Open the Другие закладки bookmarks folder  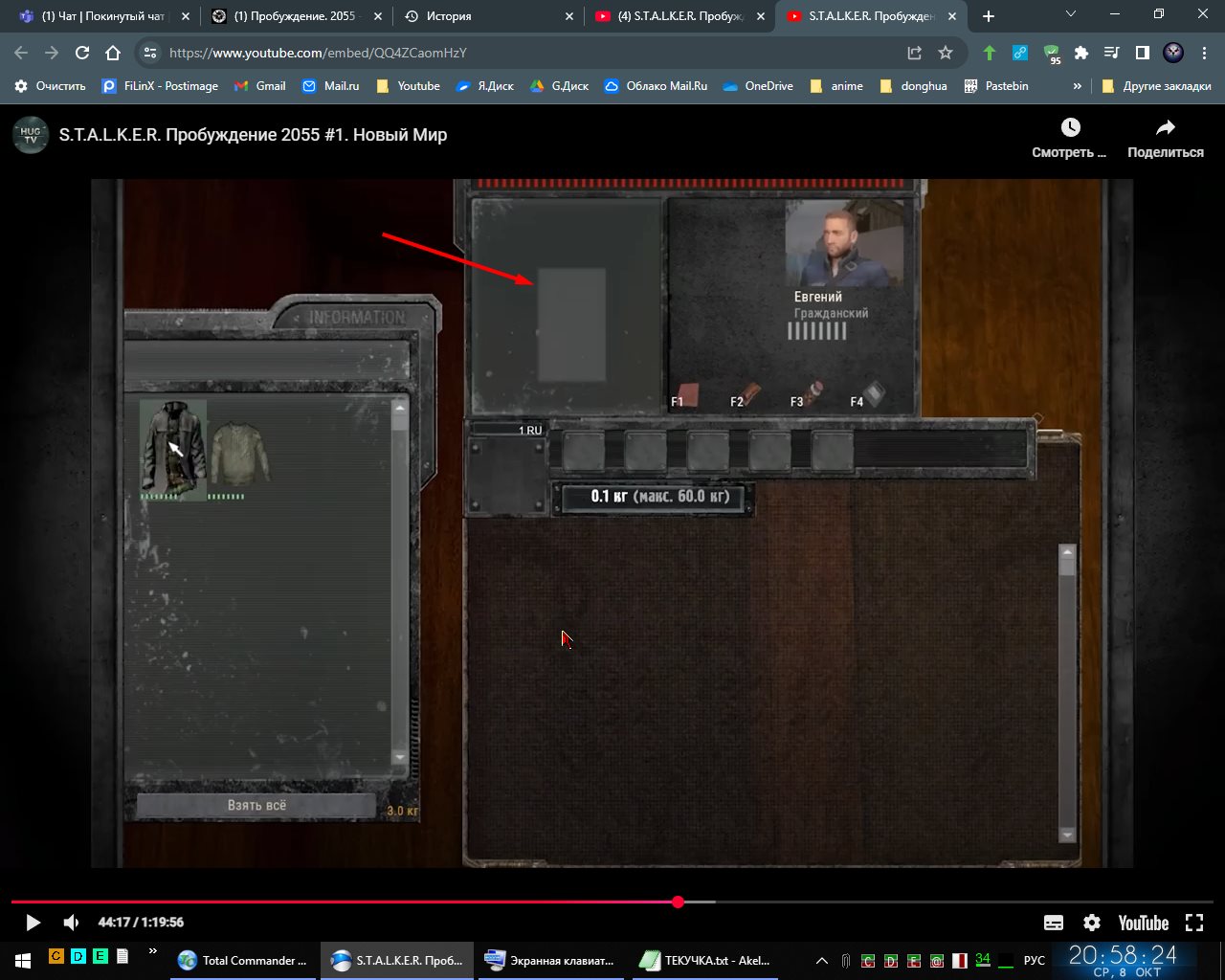pyautogui.click(x=1156, y=86)
